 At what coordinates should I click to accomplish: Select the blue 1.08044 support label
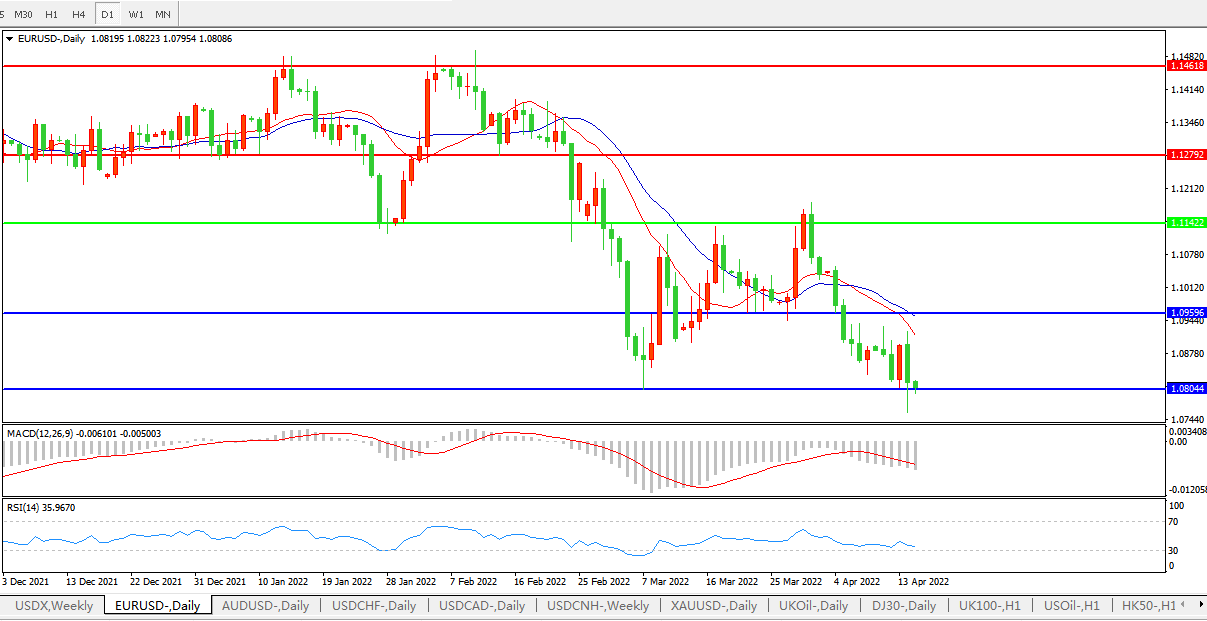click(1186, 388)
